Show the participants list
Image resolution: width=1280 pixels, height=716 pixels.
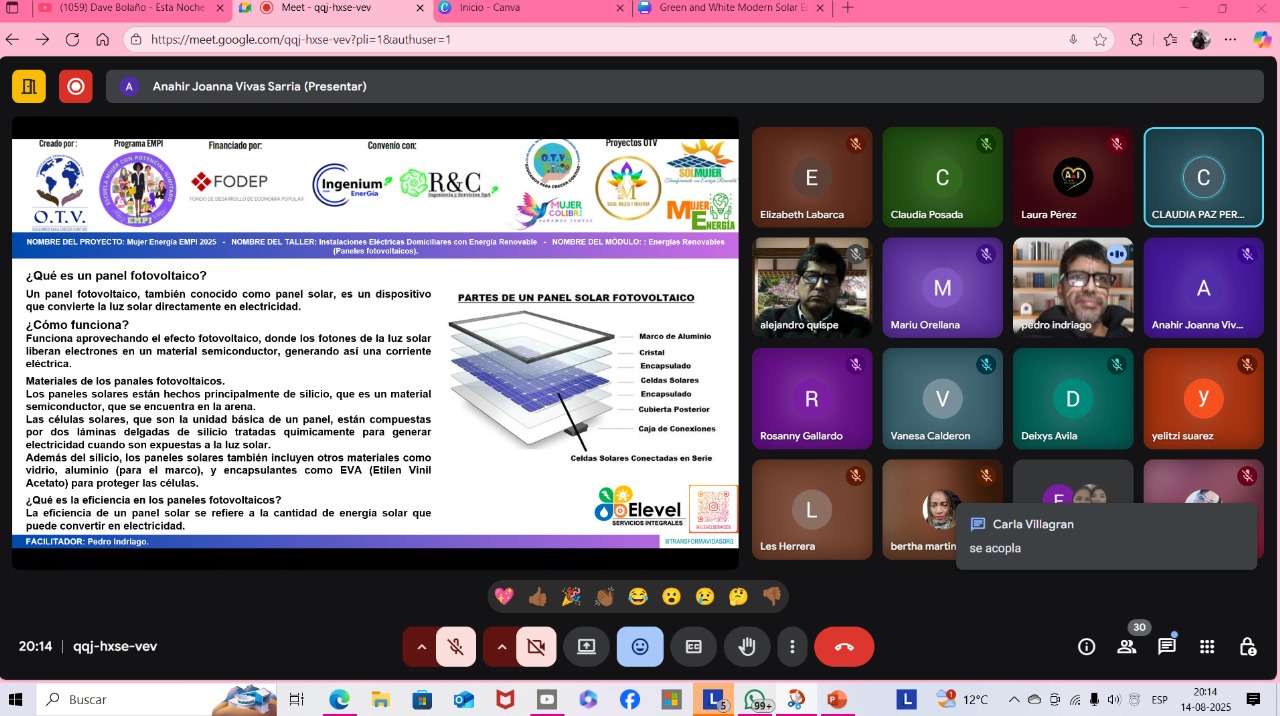tap(1127, 647)
